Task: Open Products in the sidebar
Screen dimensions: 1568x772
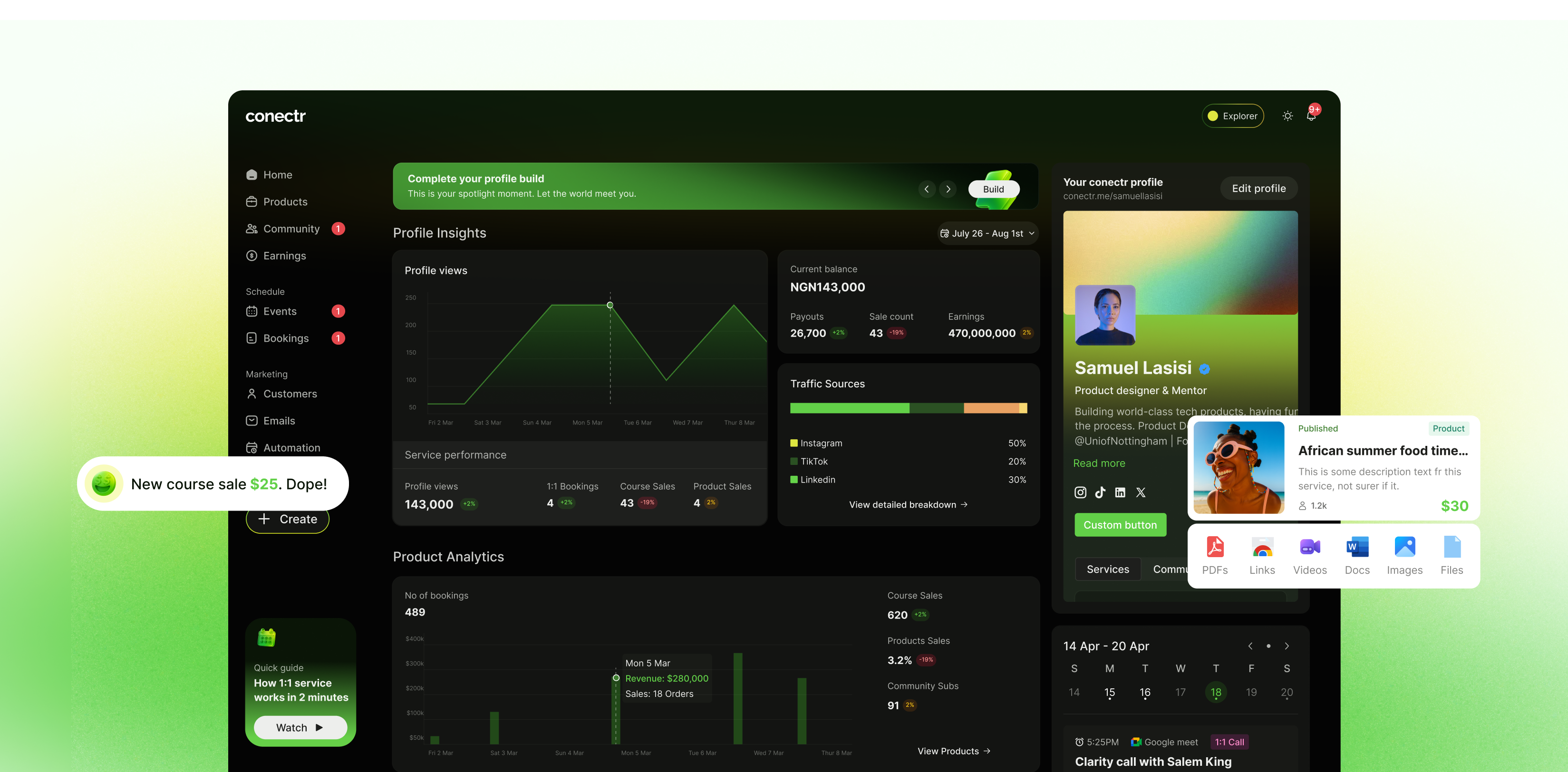Action: 277,202
